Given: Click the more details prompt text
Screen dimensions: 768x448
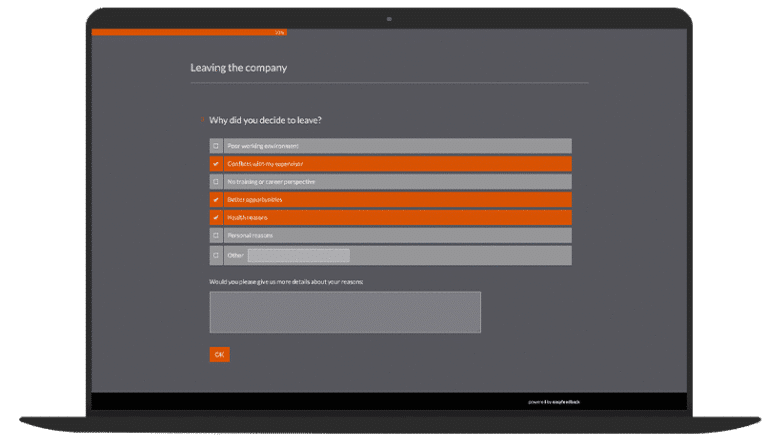Looking at the screenshot, I should pyautogui.click(x=286, y=282).
